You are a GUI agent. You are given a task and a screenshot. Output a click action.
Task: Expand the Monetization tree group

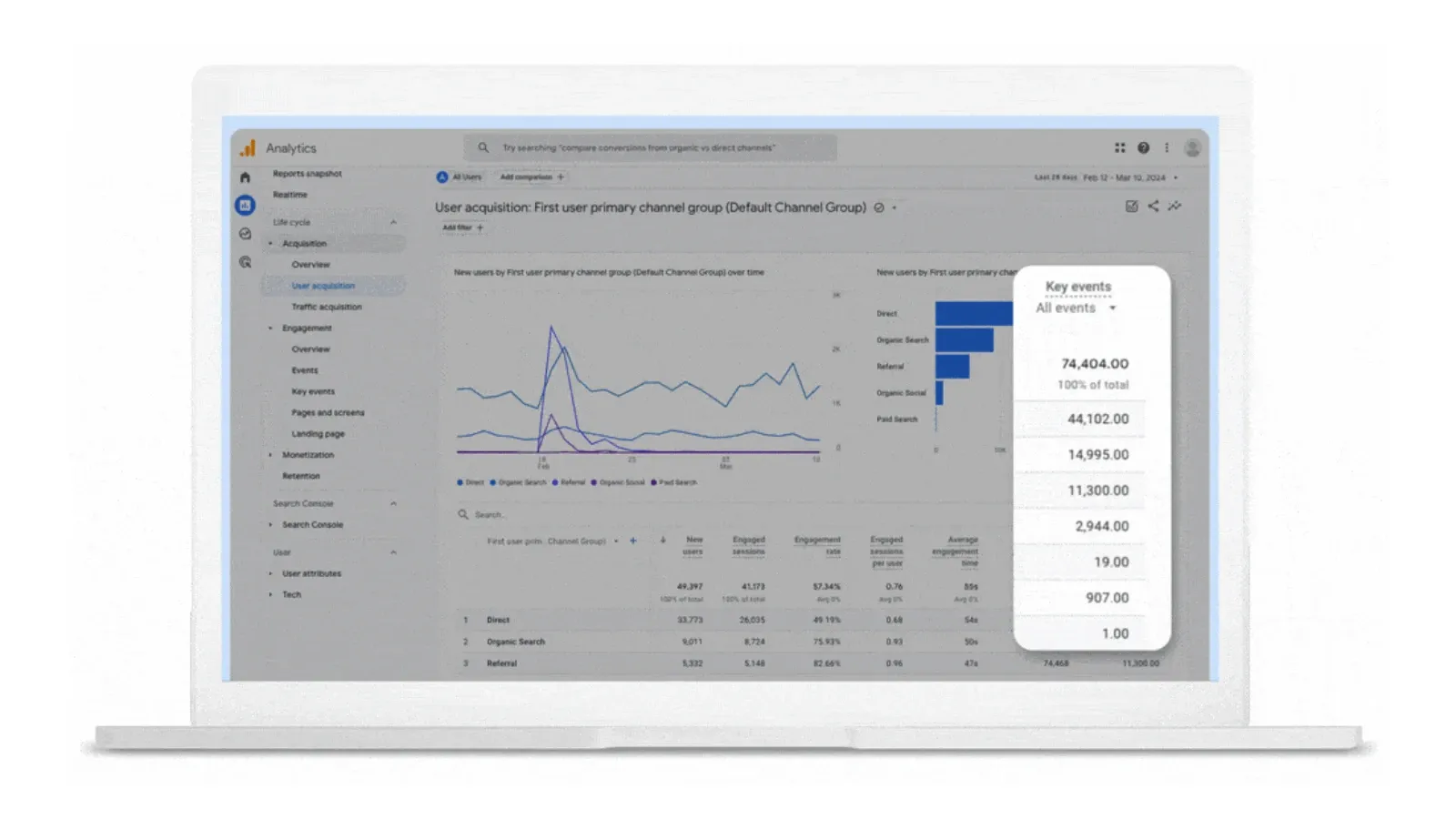[x=270, y=455]
